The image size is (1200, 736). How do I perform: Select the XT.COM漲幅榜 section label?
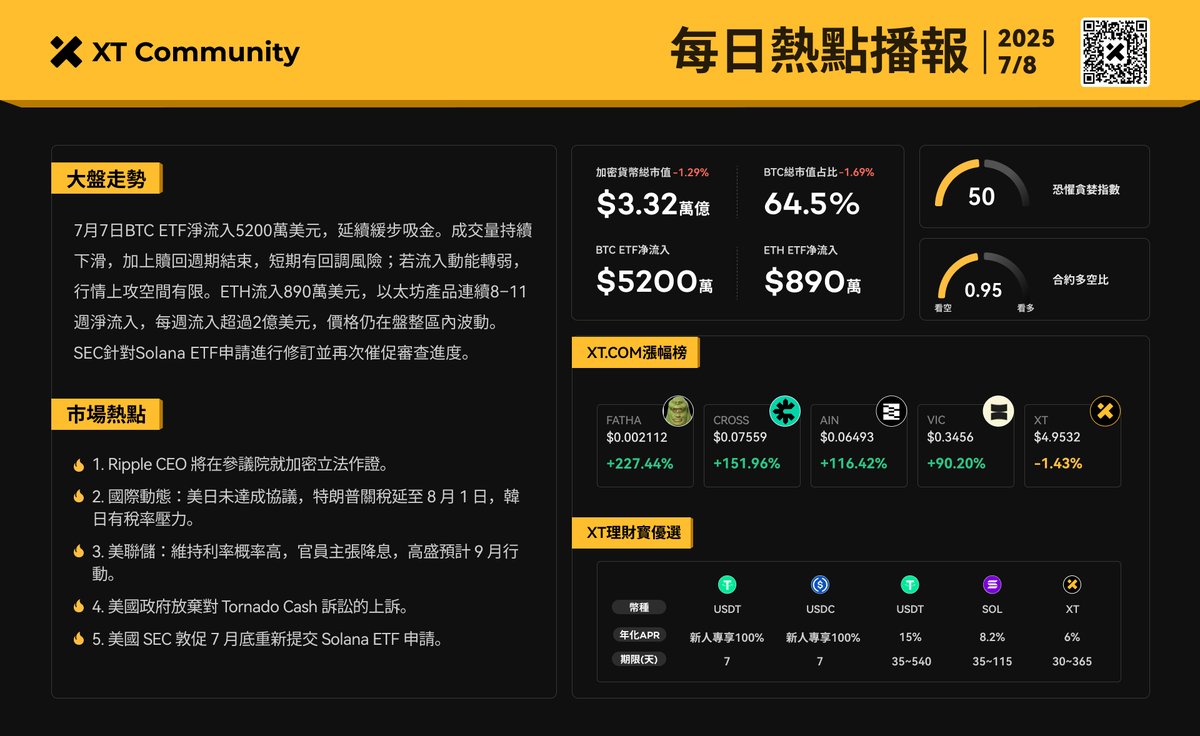636,352
